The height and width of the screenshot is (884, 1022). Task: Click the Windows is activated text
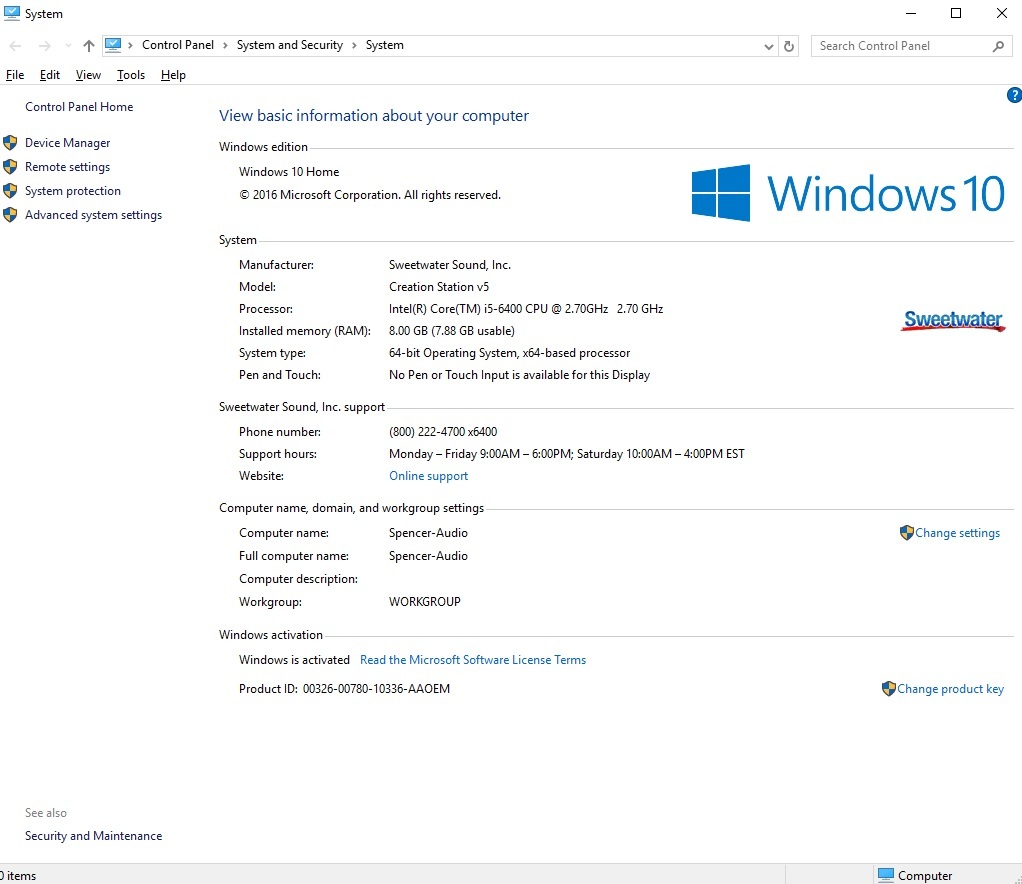(x=294, y=660)
